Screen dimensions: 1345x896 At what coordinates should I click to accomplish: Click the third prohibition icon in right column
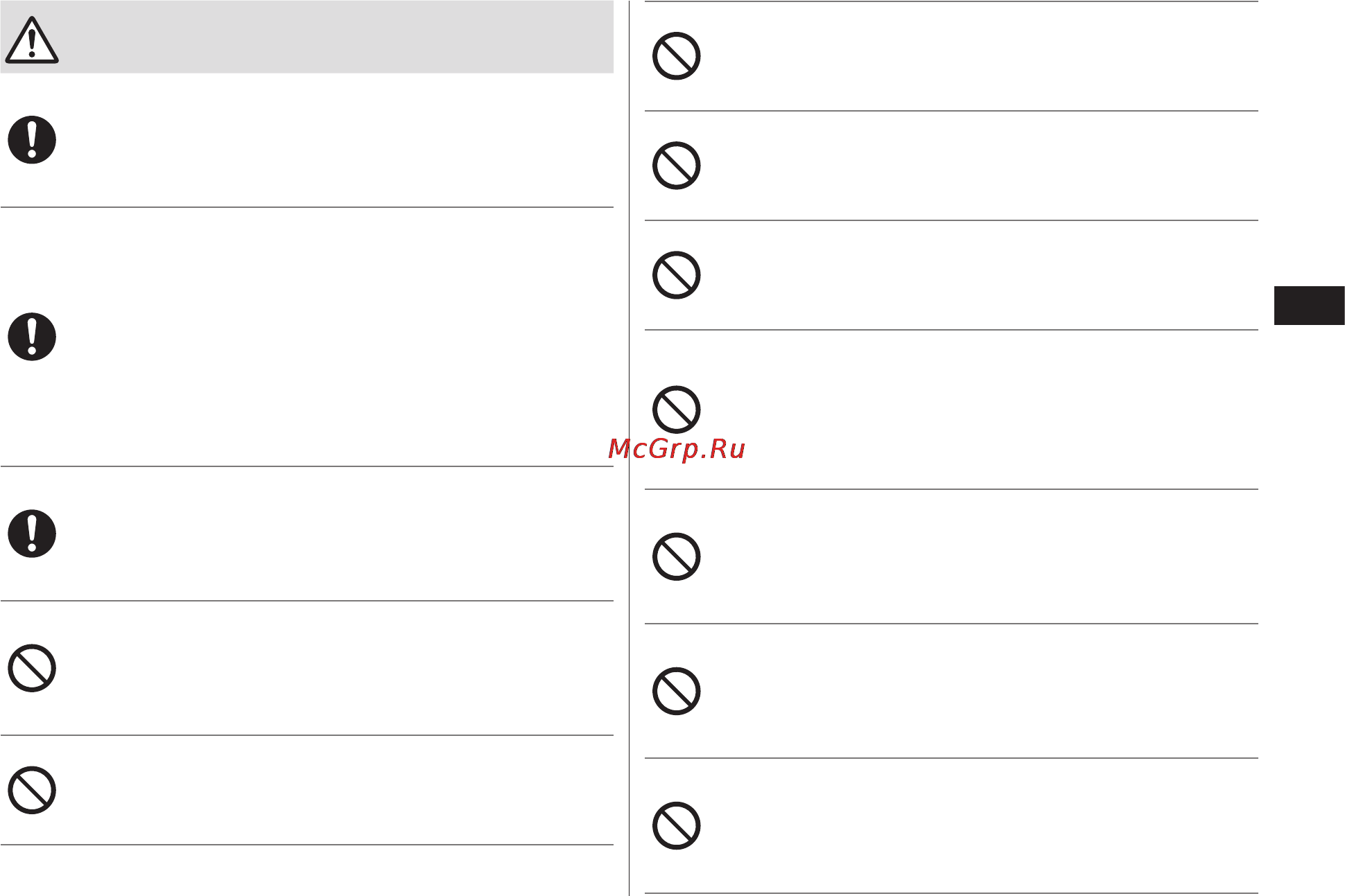click(x=677, y=275)
